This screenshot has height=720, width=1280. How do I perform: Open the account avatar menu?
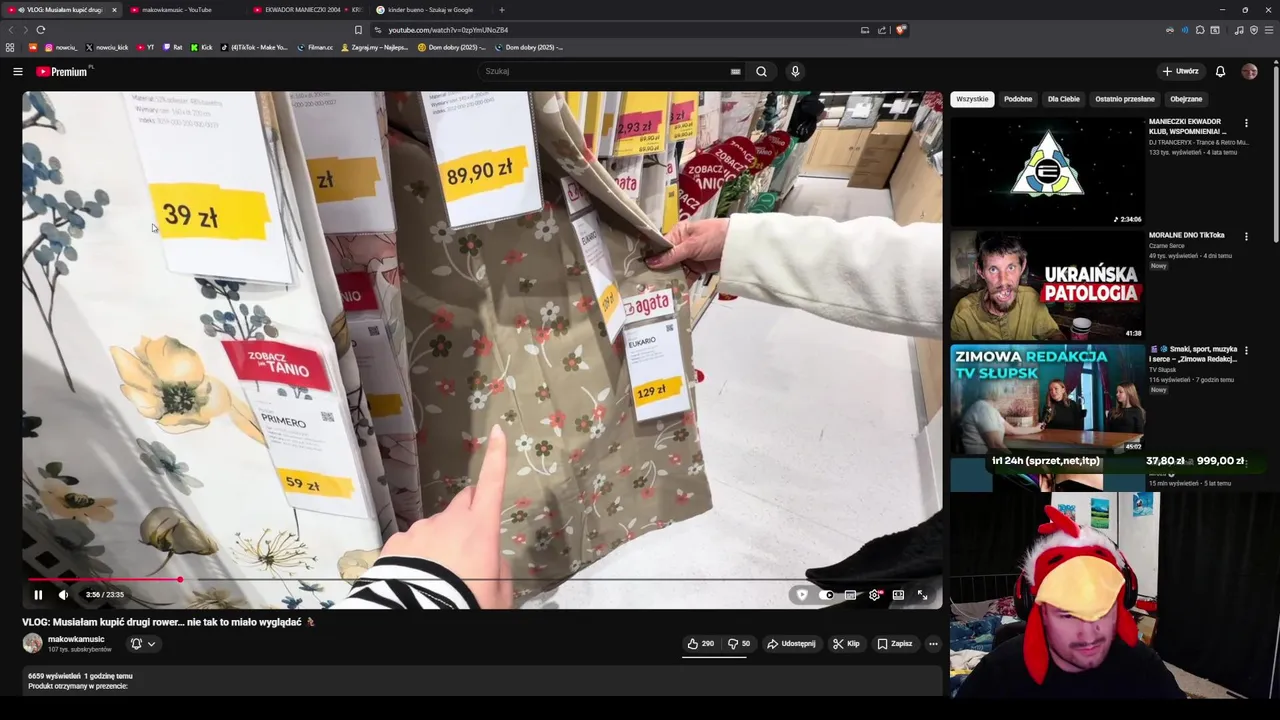(1249, 72)
